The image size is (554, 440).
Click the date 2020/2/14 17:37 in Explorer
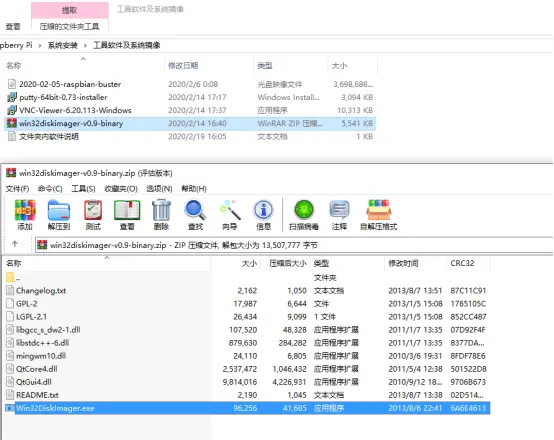[x=197, y=110]
